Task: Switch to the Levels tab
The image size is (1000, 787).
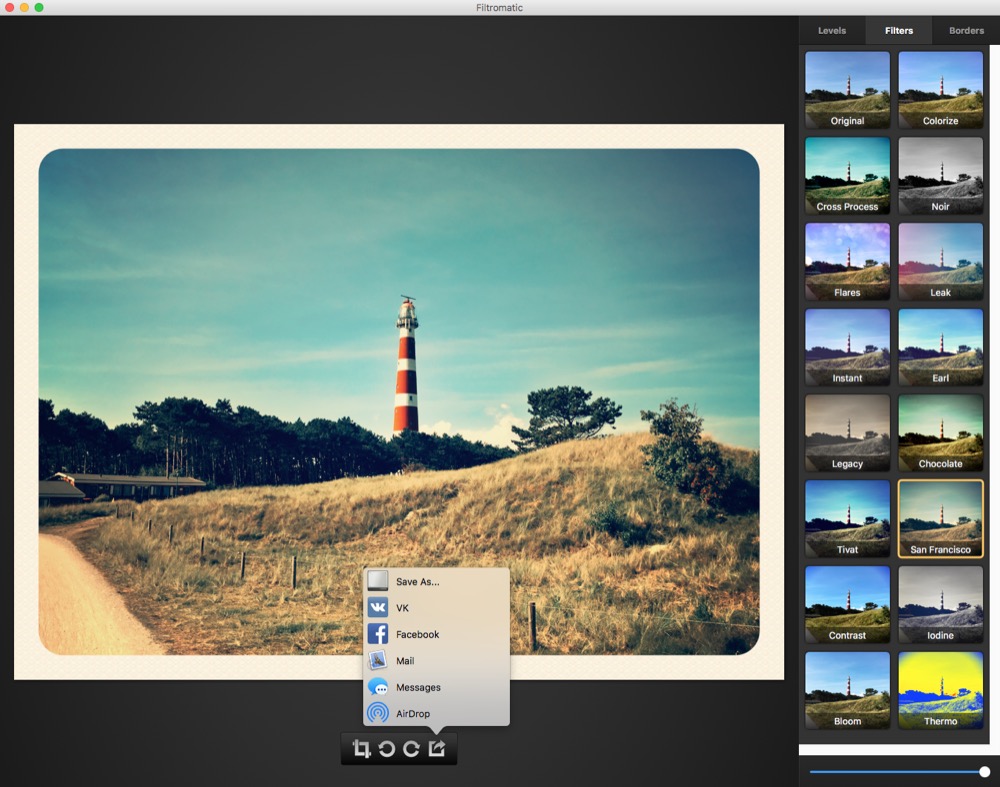Action: point(832,31)
